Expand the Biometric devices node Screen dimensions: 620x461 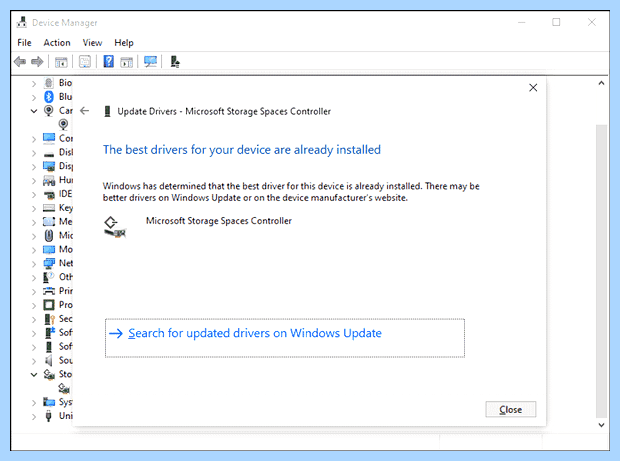click(x=34, y=83)
